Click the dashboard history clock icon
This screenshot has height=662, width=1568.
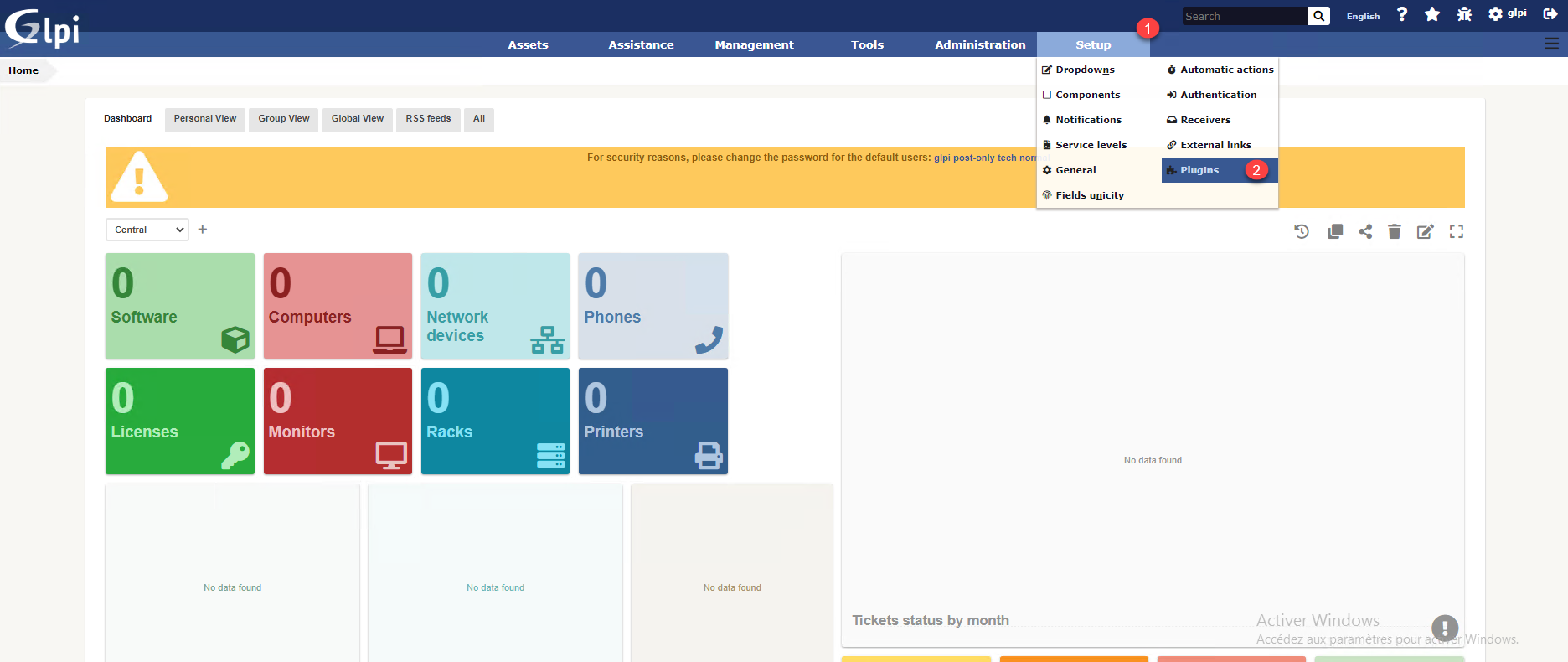1301,231
